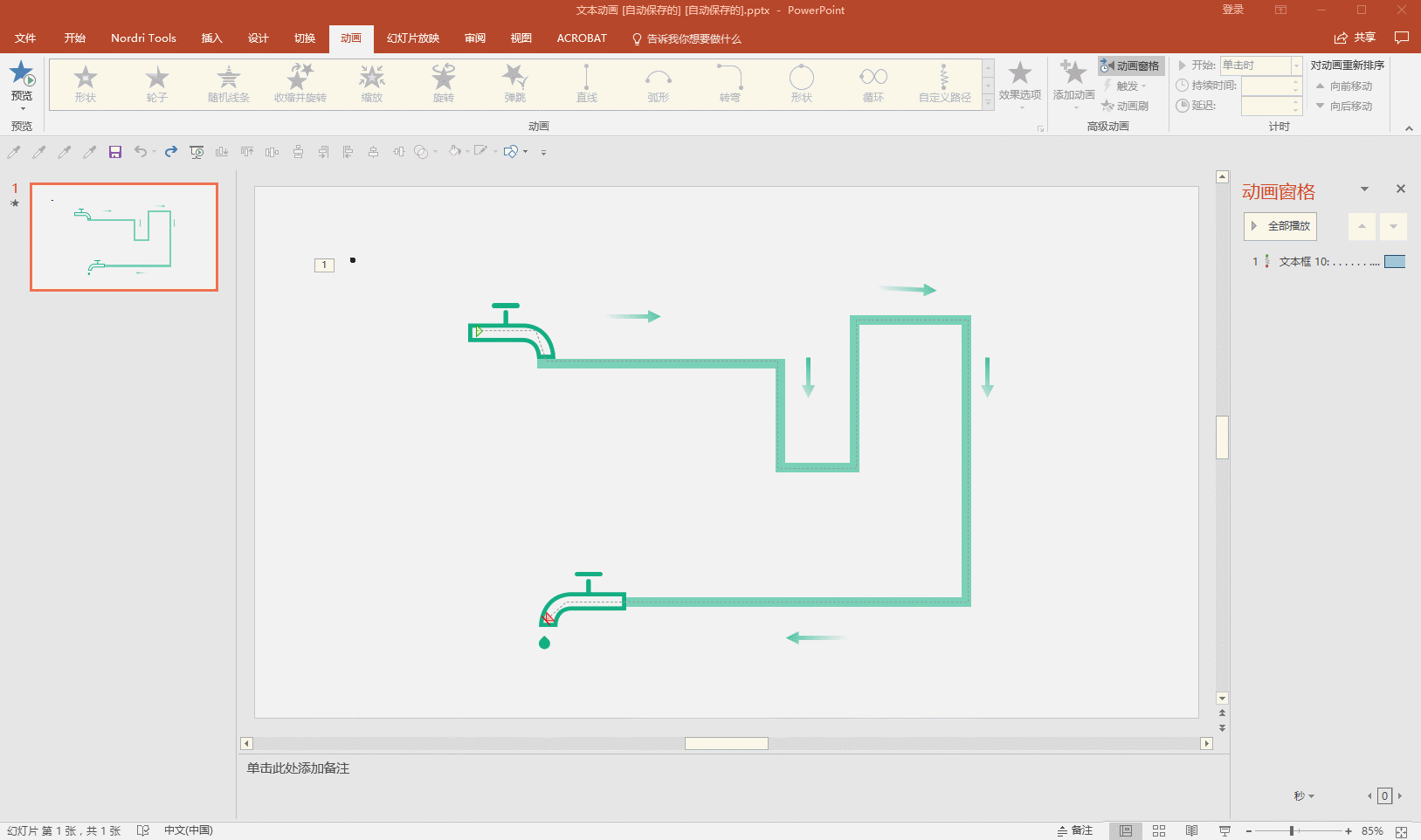Switch to the Insert (插入) tab
Image resolution: width=1421 pixels, height=840 pixels.
pos(212,38)
